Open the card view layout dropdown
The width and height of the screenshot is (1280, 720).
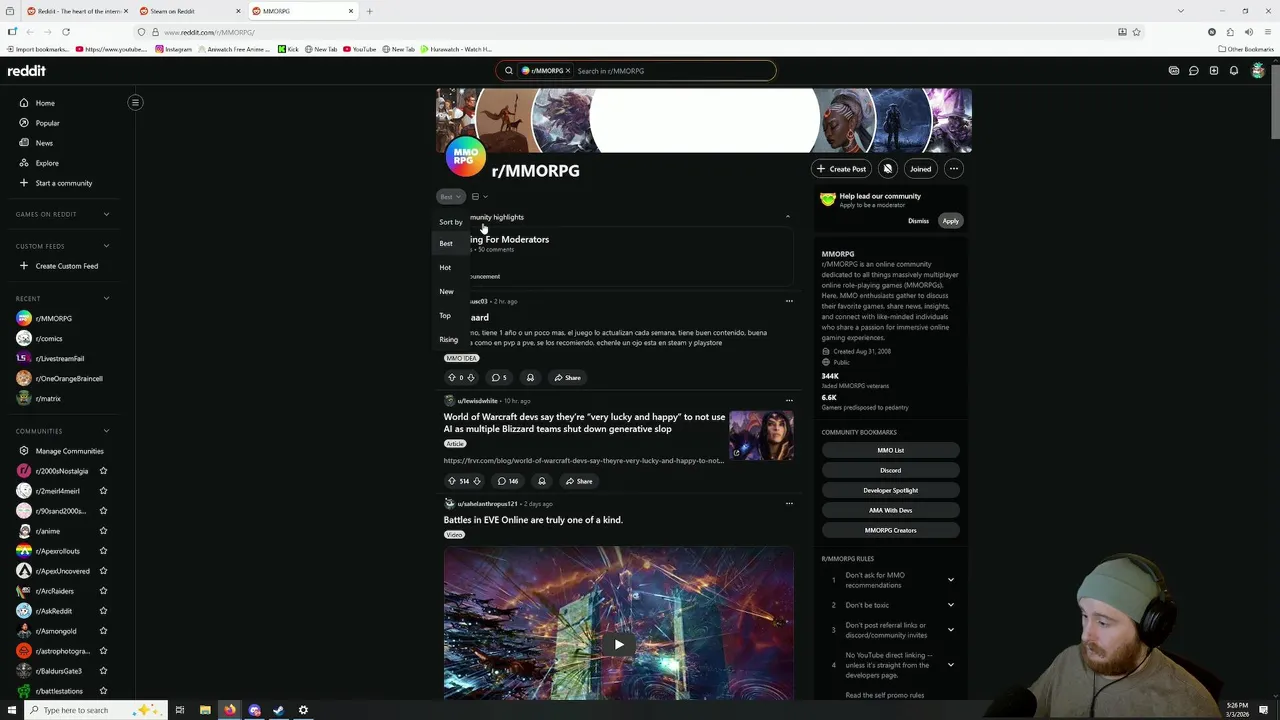click(480, 197)
